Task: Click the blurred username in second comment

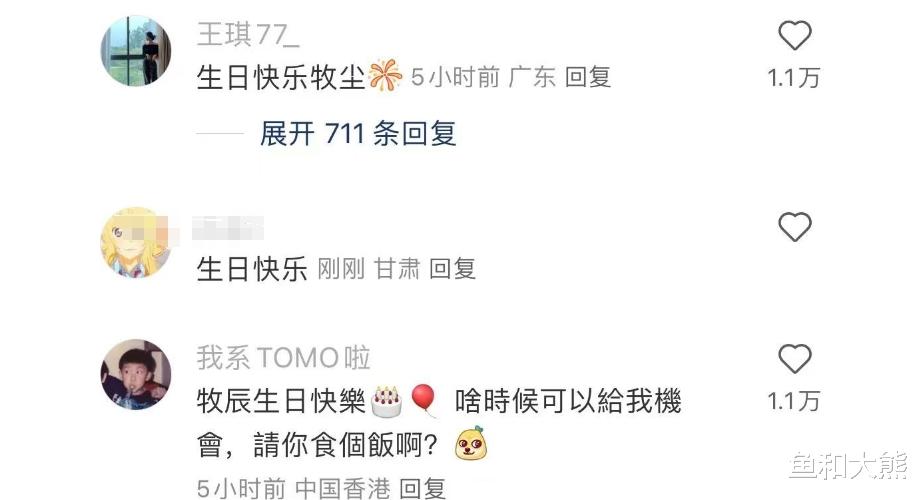Action: pos(228,228)
